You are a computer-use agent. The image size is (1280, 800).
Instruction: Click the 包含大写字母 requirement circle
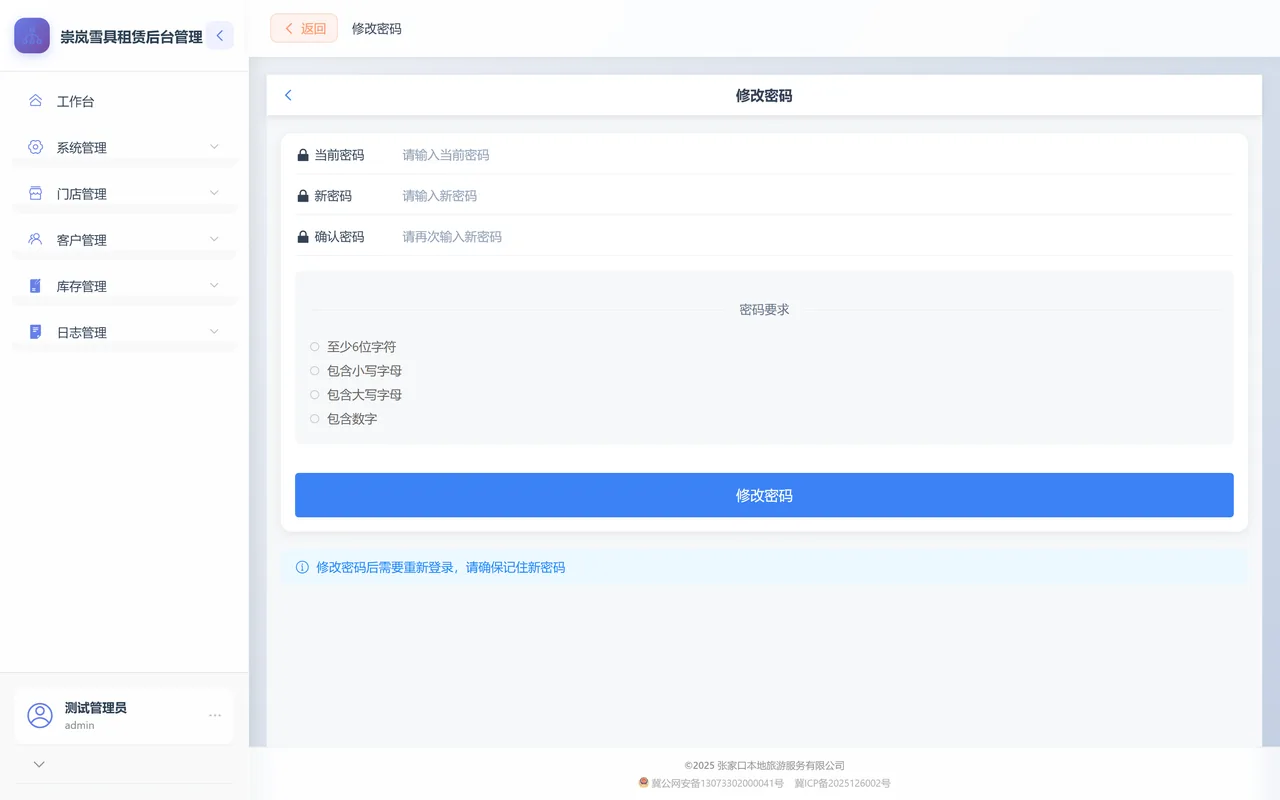tap(314, 395)
